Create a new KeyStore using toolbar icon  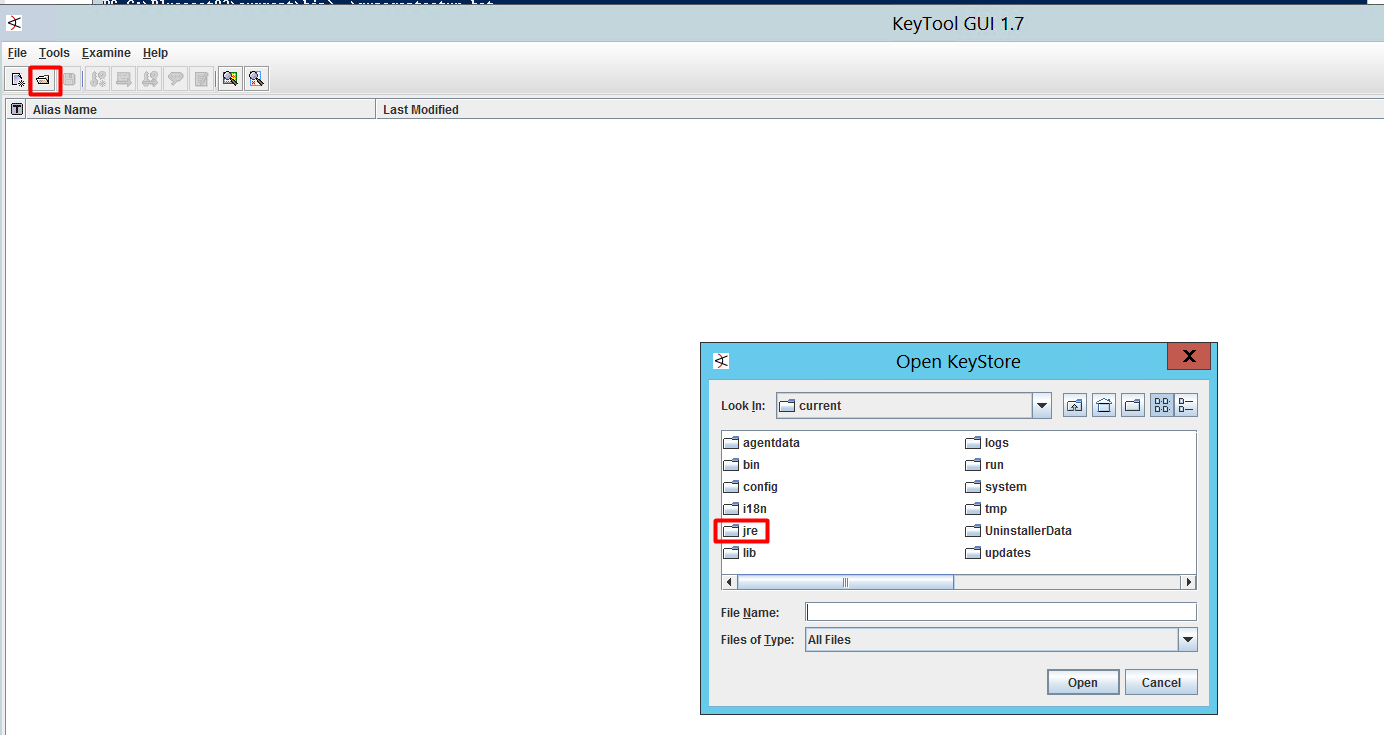click(x=17, y=78)
